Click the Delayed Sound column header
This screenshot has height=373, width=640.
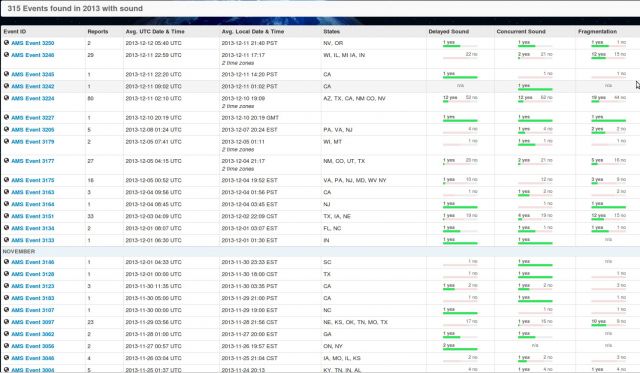tap(449, 31)
